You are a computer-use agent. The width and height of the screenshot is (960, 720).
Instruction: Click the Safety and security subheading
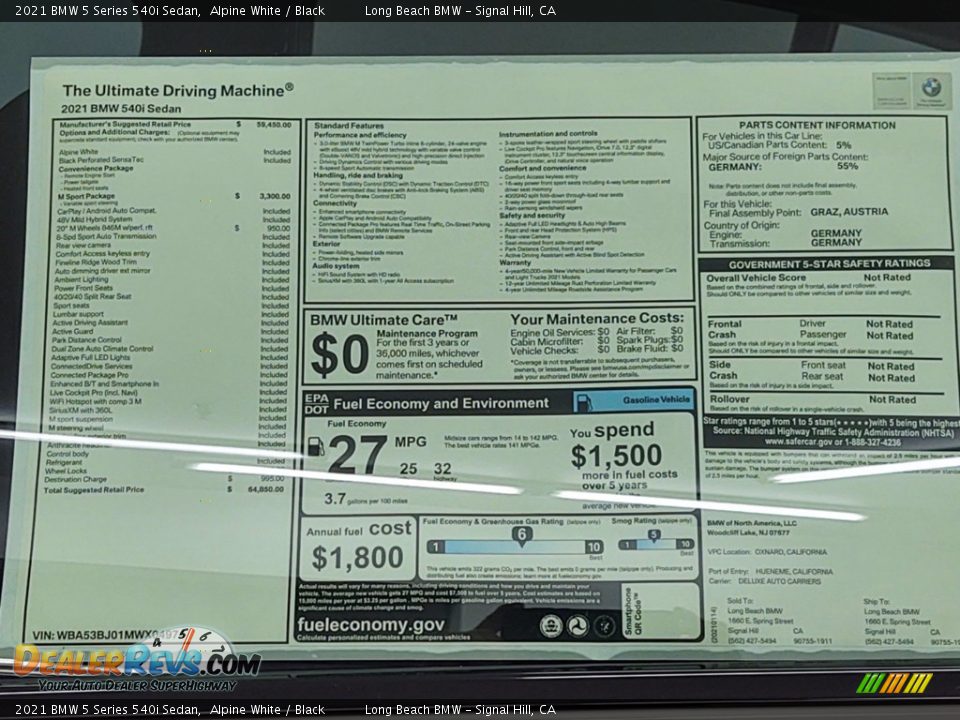pos(532,216)
